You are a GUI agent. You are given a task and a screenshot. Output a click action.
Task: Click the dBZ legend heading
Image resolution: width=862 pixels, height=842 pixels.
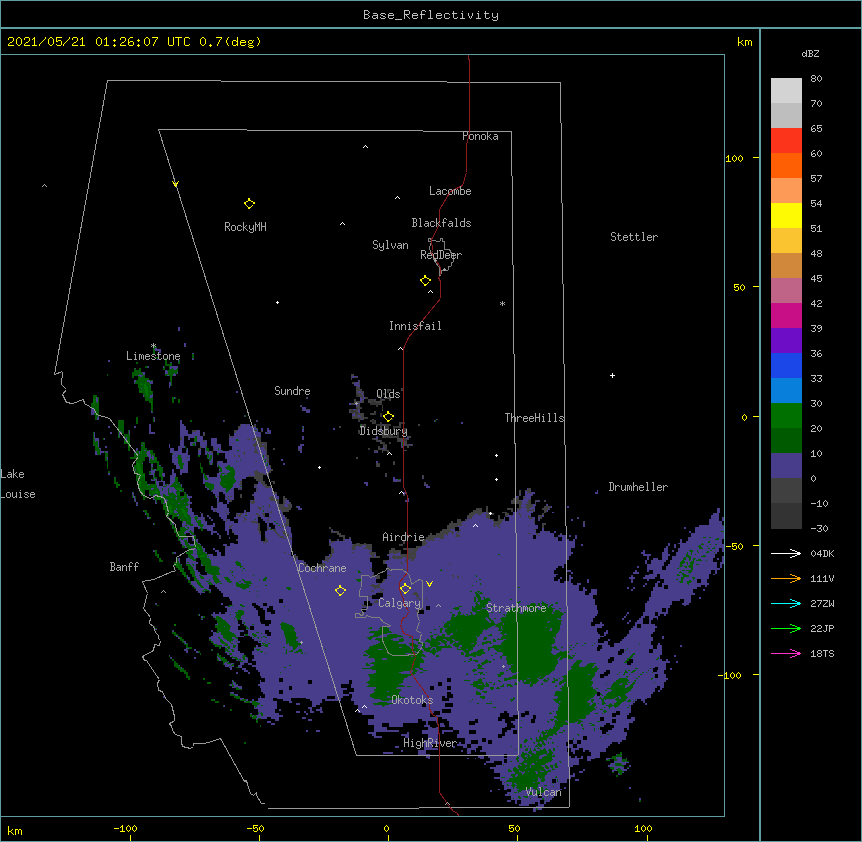pos(810,54)
